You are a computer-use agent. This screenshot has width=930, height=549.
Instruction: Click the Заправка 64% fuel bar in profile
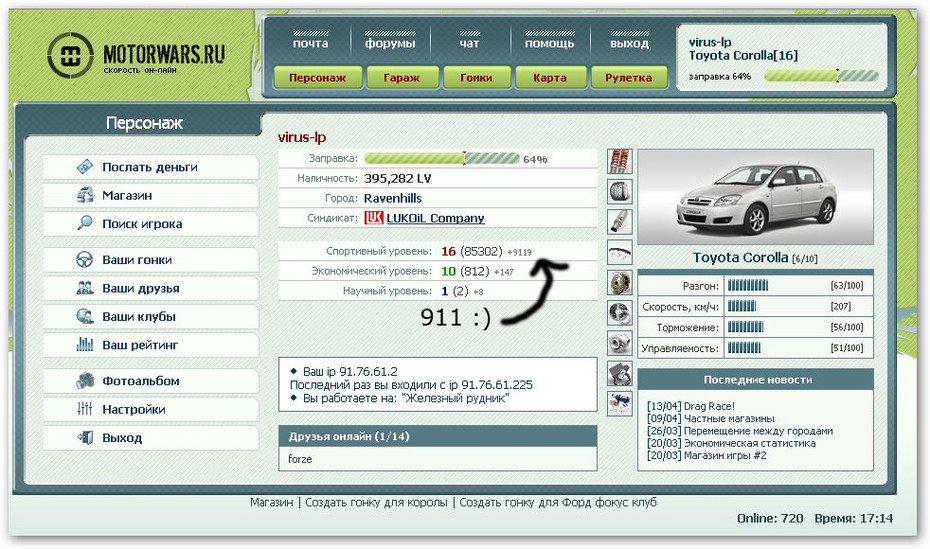pyautogui.click(x=442, y=158)
